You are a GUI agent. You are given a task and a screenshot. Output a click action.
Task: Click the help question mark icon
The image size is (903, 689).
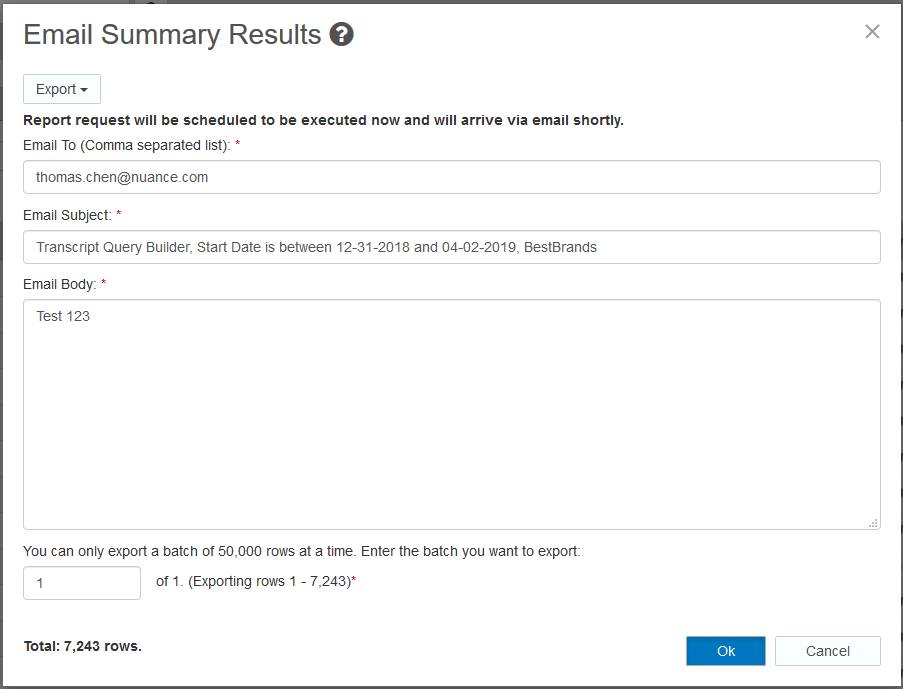(x=342, y=36)
